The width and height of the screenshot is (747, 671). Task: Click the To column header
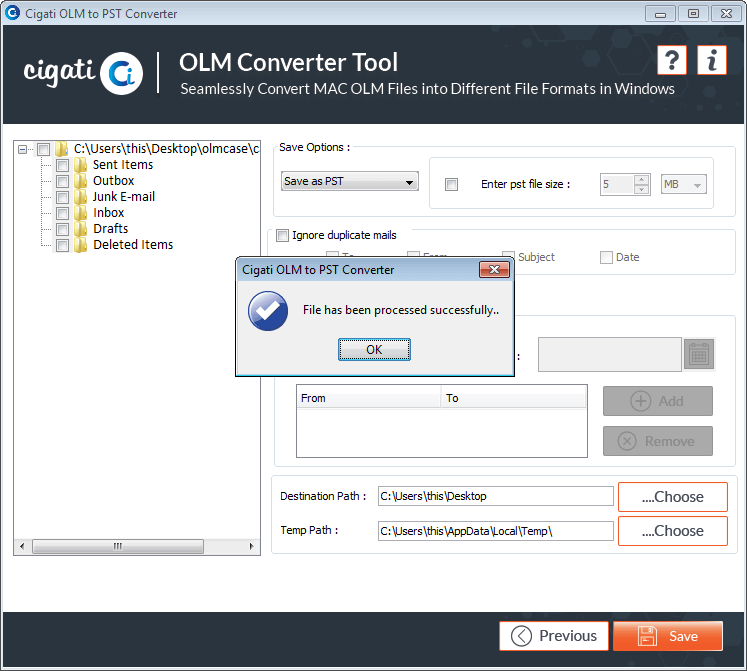click(x=514, y=398)
